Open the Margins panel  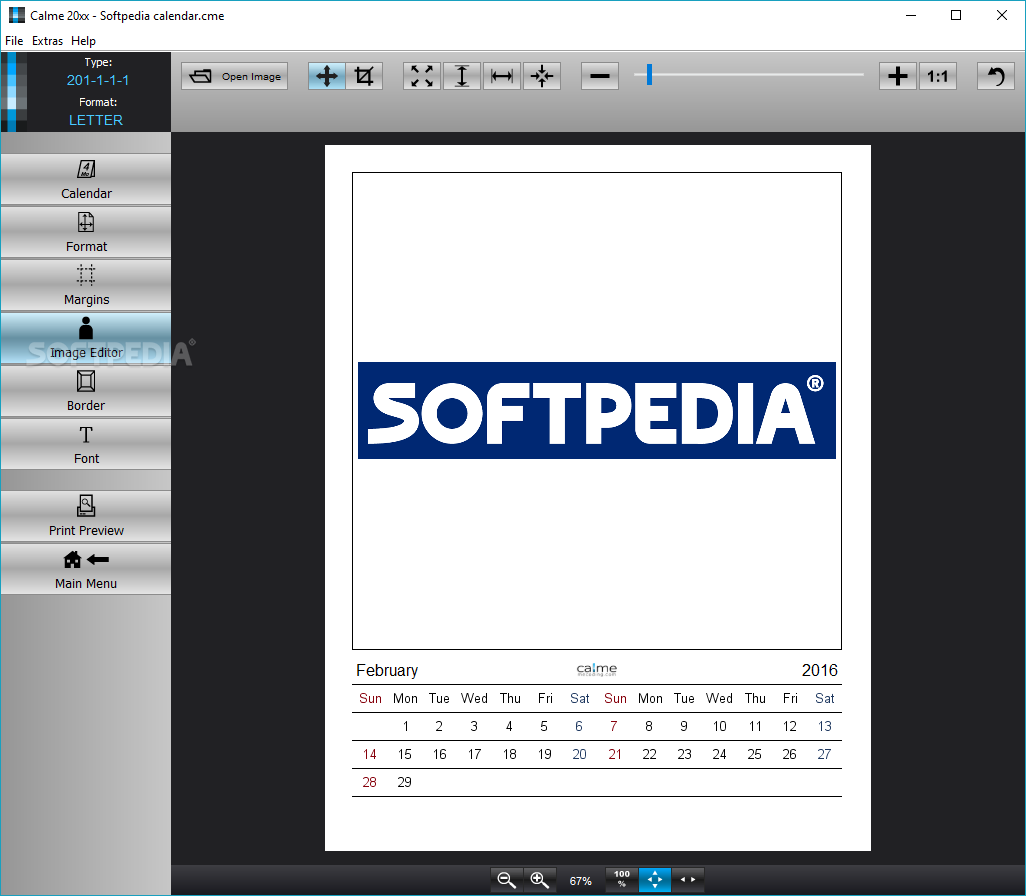click(x=86, y=285)
